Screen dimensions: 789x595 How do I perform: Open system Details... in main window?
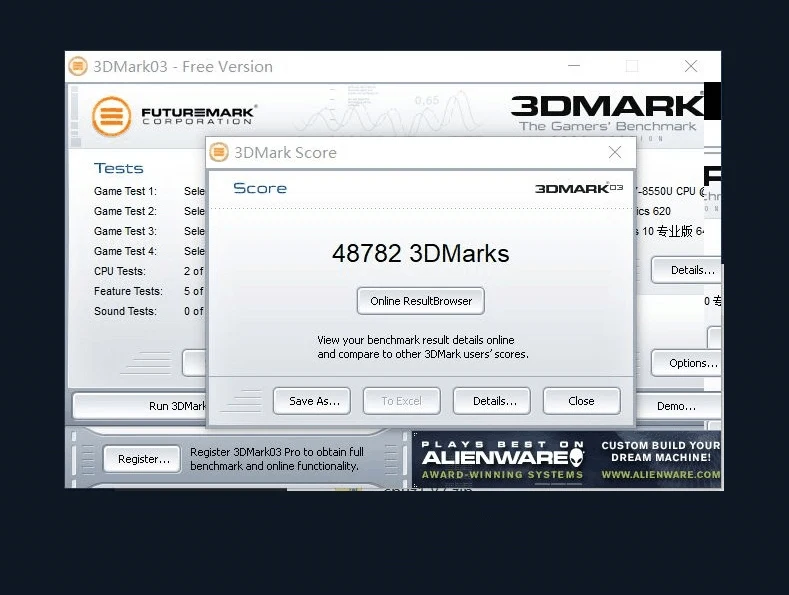[x=688, y=270]
